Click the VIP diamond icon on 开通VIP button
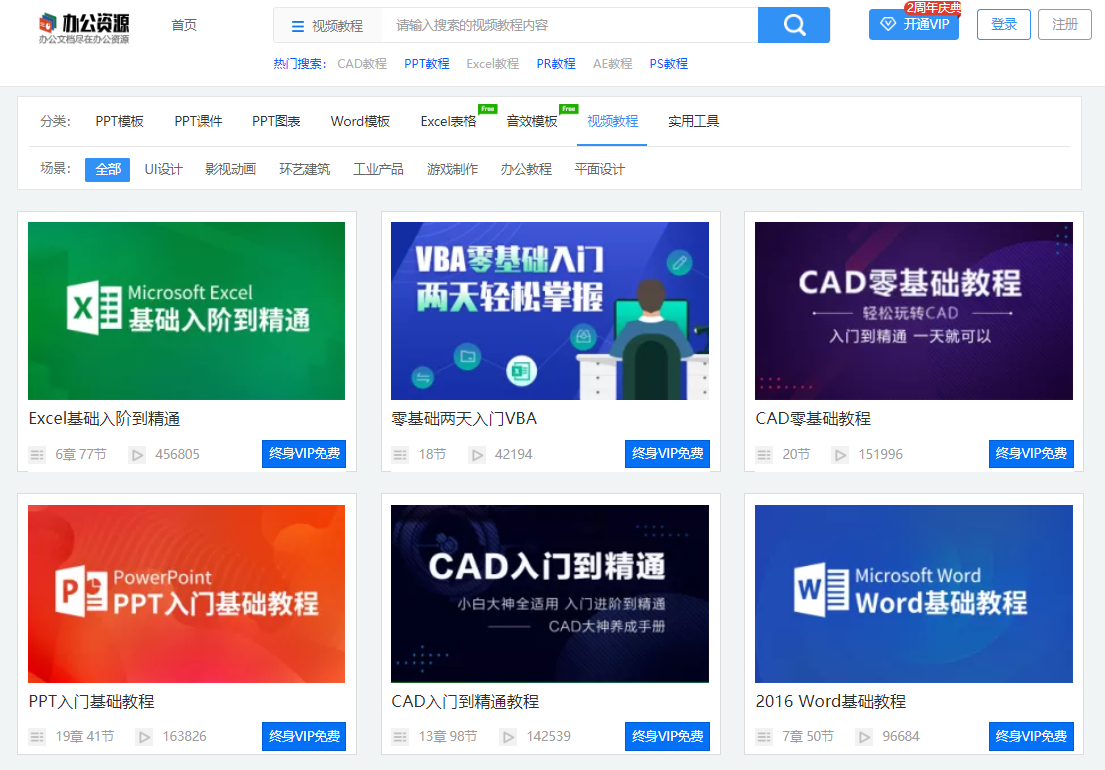This screenshot has height=770, width=1105. click(888, 24)
